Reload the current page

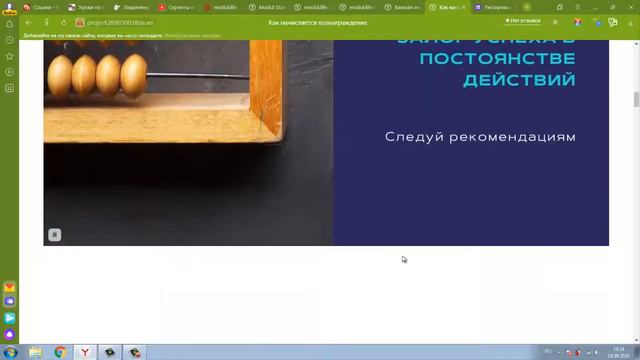(64, 23)
